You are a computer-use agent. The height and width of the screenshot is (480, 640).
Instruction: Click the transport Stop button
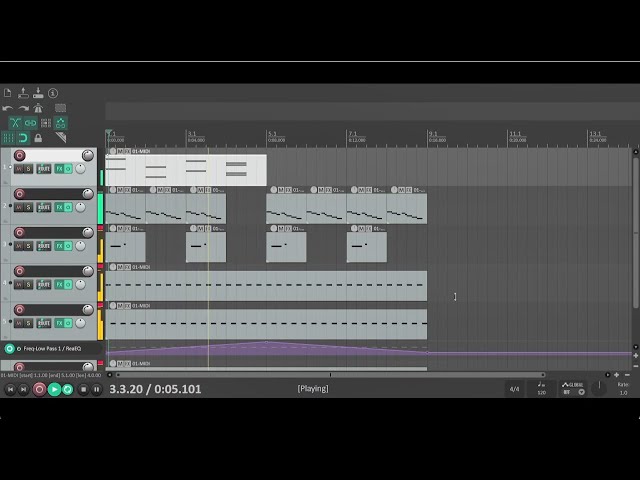tap(83, 389)
